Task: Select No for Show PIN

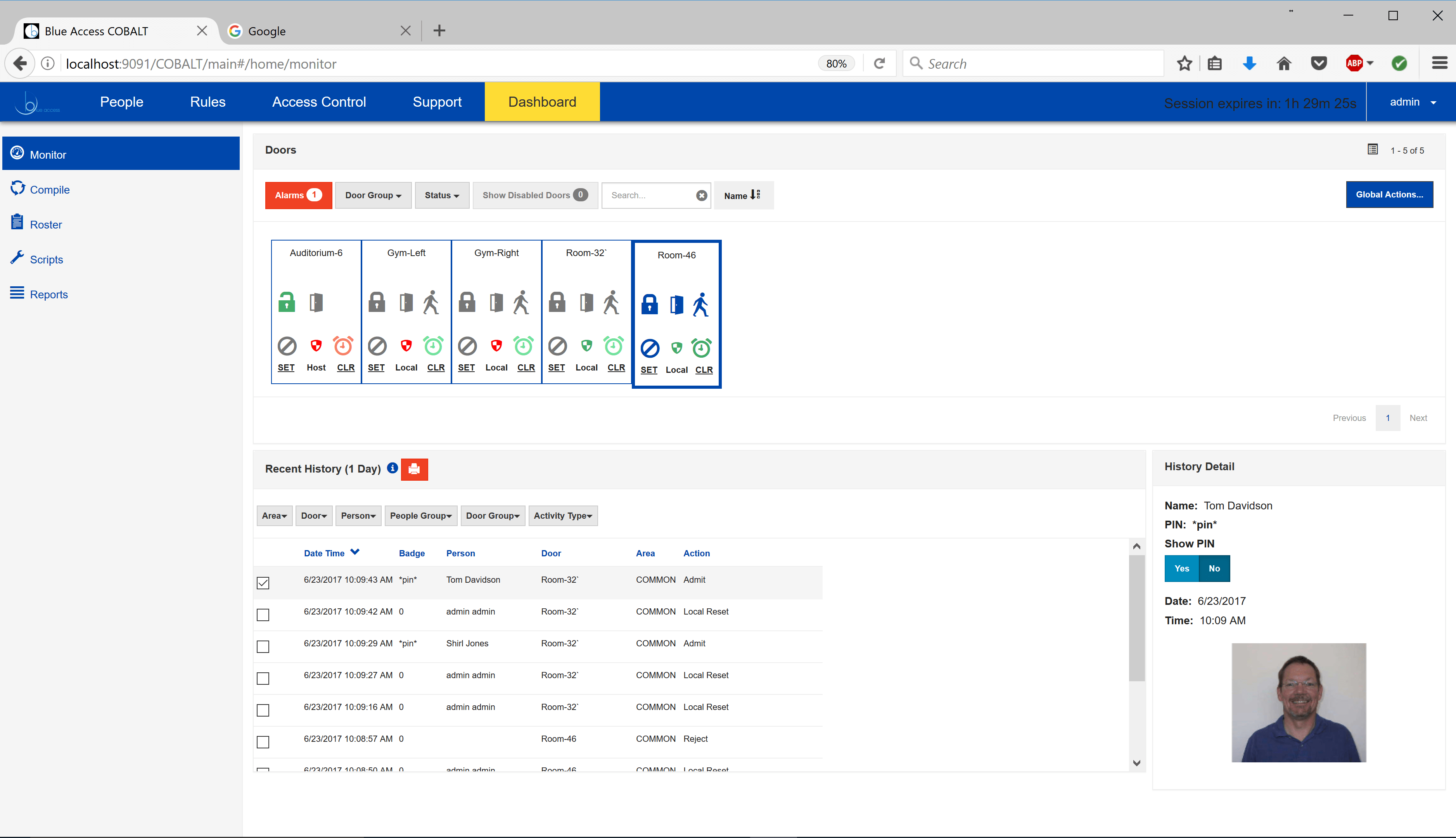Action: coord(1214,569)
